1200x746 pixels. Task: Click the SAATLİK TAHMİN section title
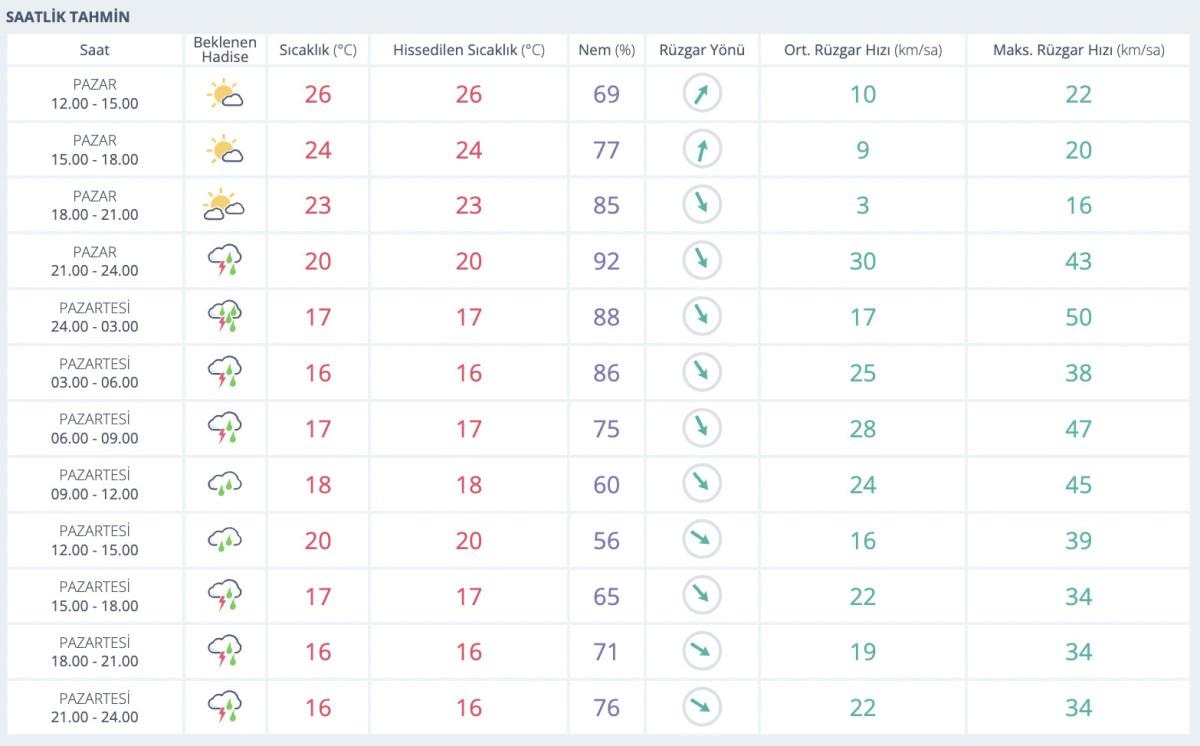[68, 17]
